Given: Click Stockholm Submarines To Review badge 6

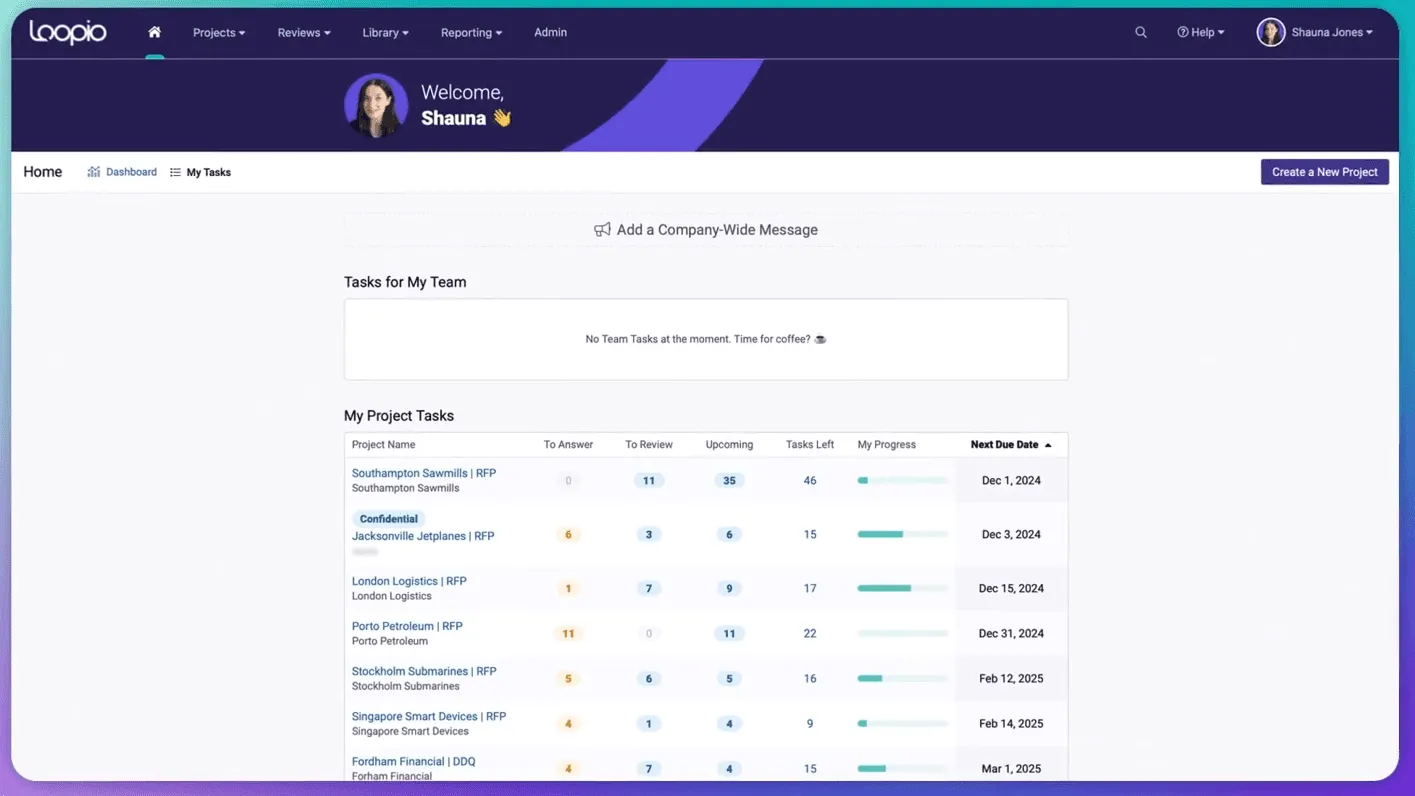Looking at the screenshot, I should pyautogui.click(x=649, y=679).
